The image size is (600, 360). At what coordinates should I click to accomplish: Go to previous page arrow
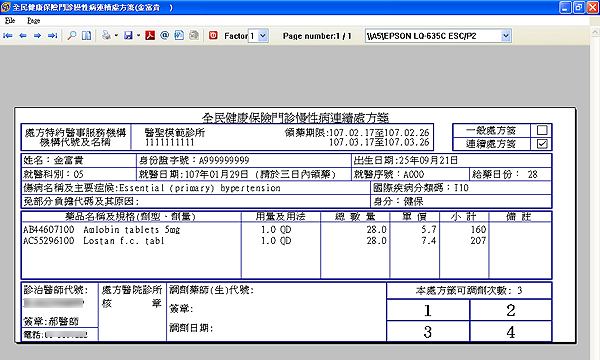pyautogui.click(x=23, y=36)
